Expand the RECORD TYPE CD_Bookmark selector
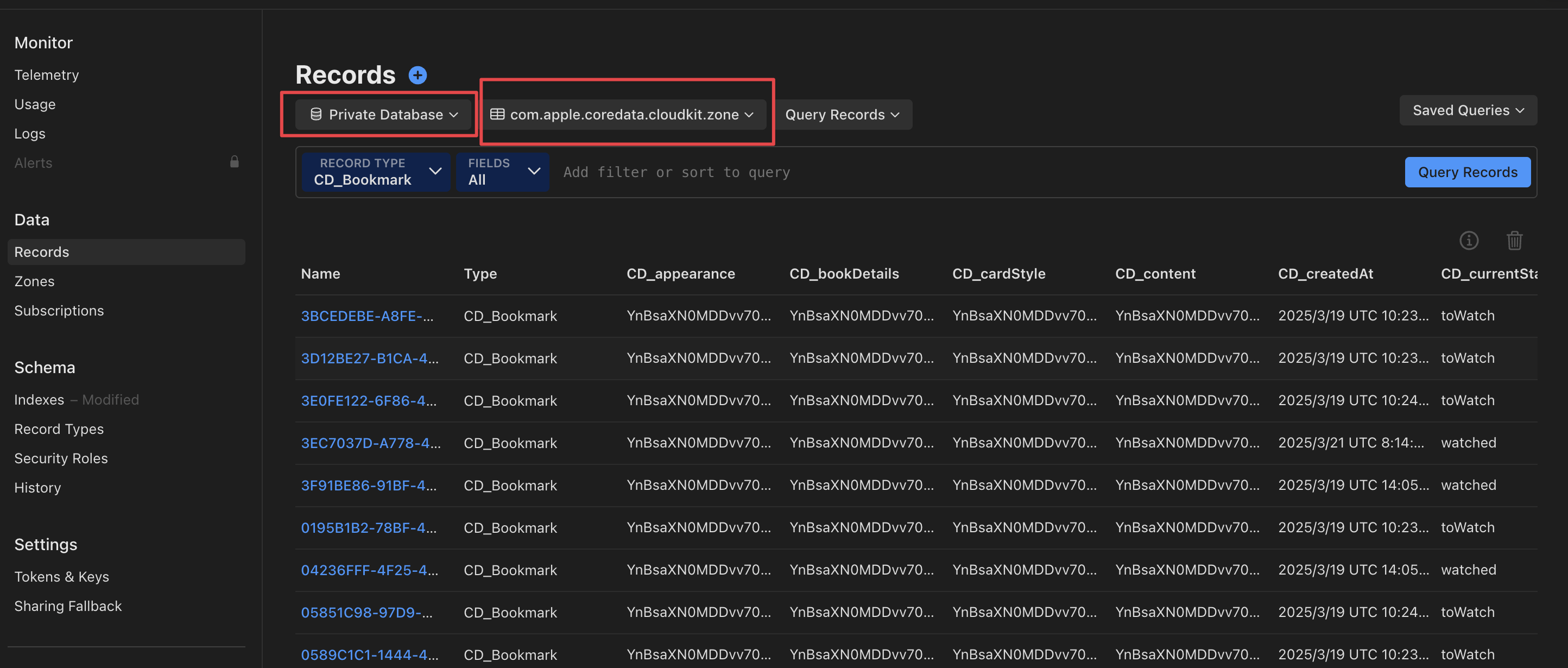Image resolution: width=1568 pixels, height=668 pixels. [376, 172]
